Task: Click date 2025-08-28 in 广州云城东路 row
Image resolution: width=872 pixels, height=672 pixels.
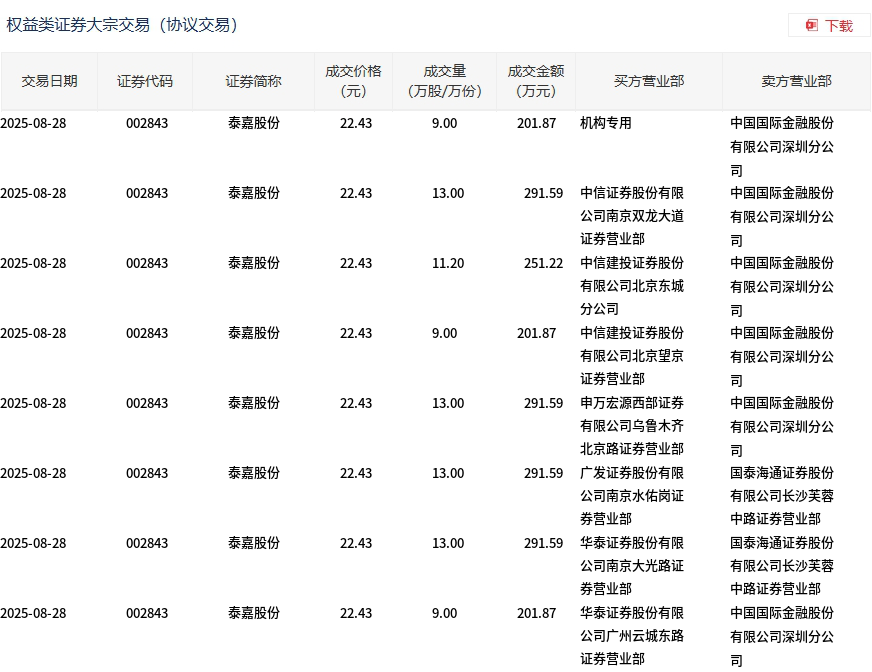Action: coord(33,613)
